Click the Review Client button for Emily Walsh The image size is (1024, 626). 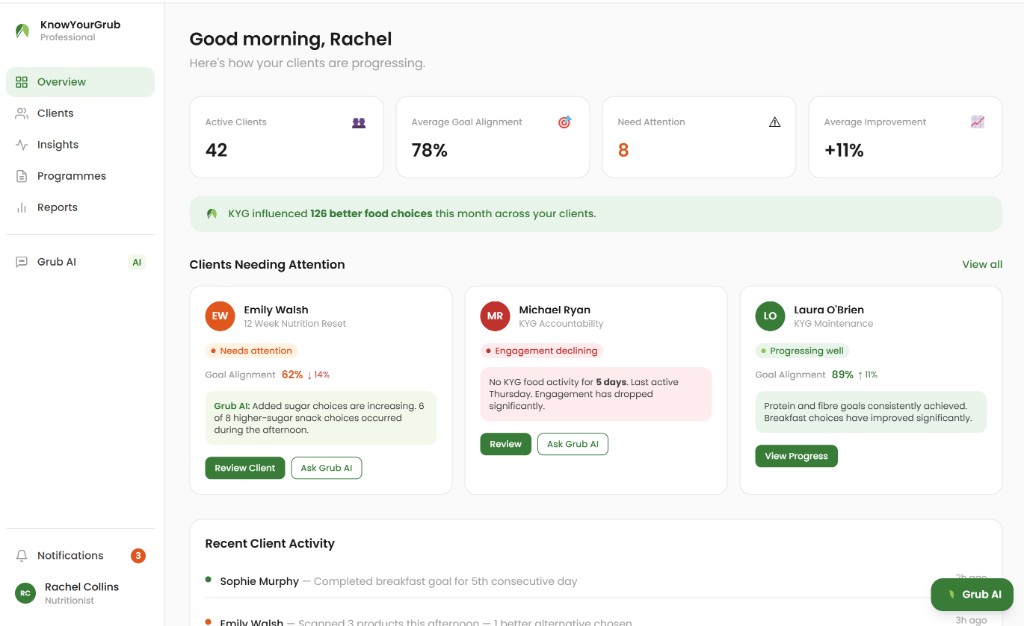click(245, 468)
